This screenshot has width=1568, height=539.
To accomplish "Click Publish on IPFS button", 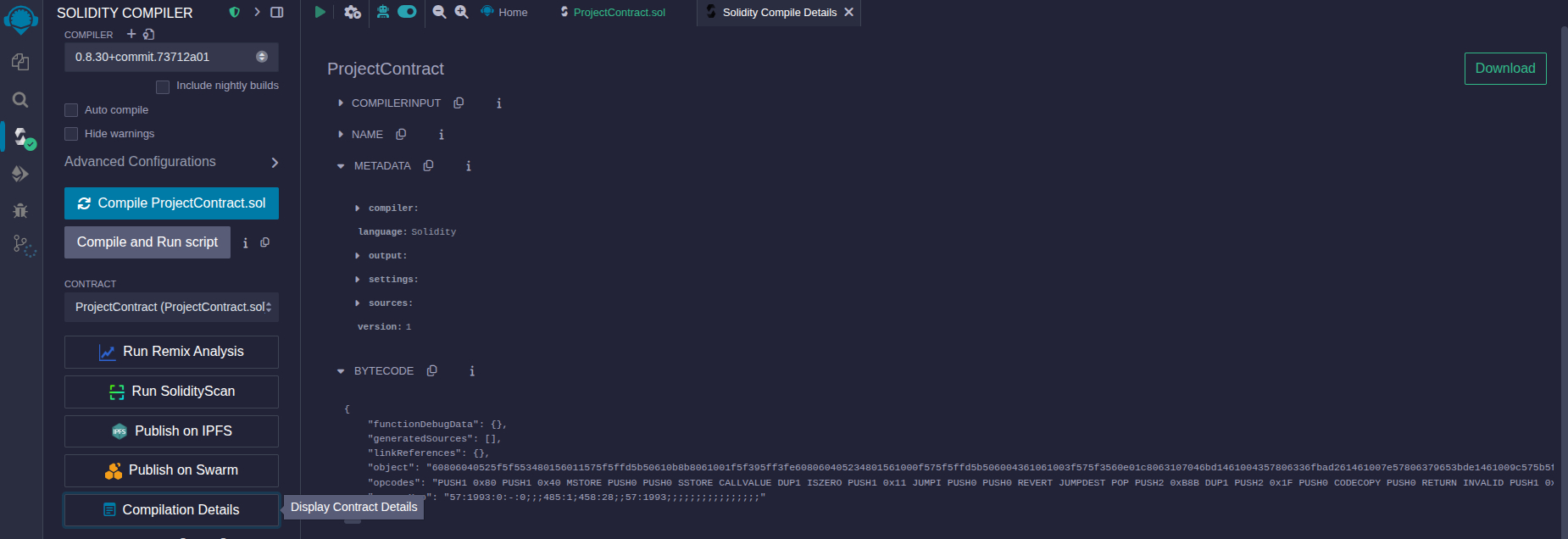I will click(171, 431).
